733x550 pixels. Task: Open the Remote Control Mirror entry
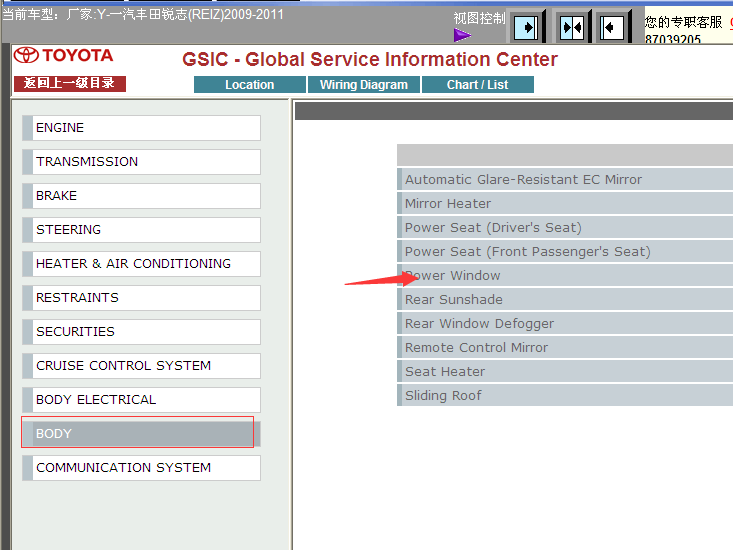click(565, 347)
